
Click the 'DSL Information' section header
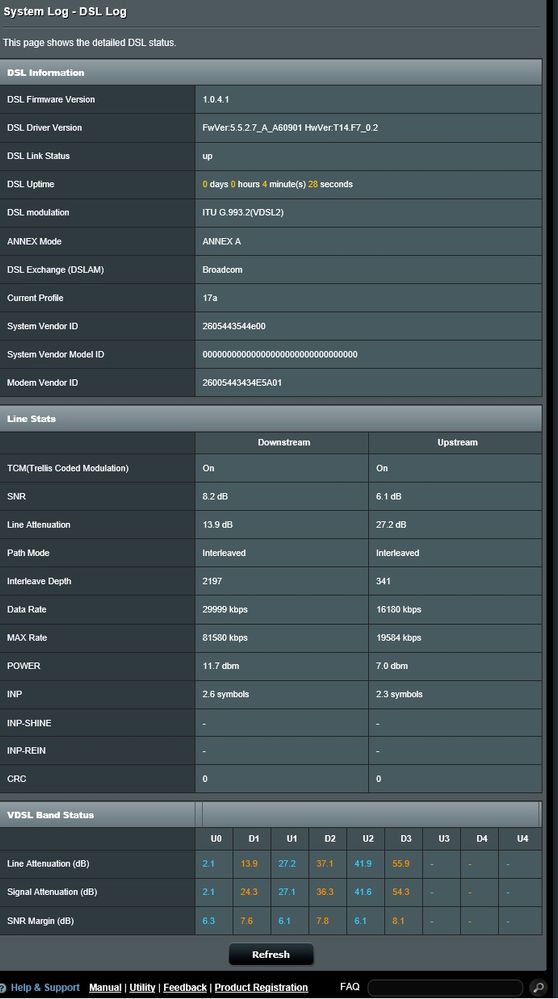point(271,73)
